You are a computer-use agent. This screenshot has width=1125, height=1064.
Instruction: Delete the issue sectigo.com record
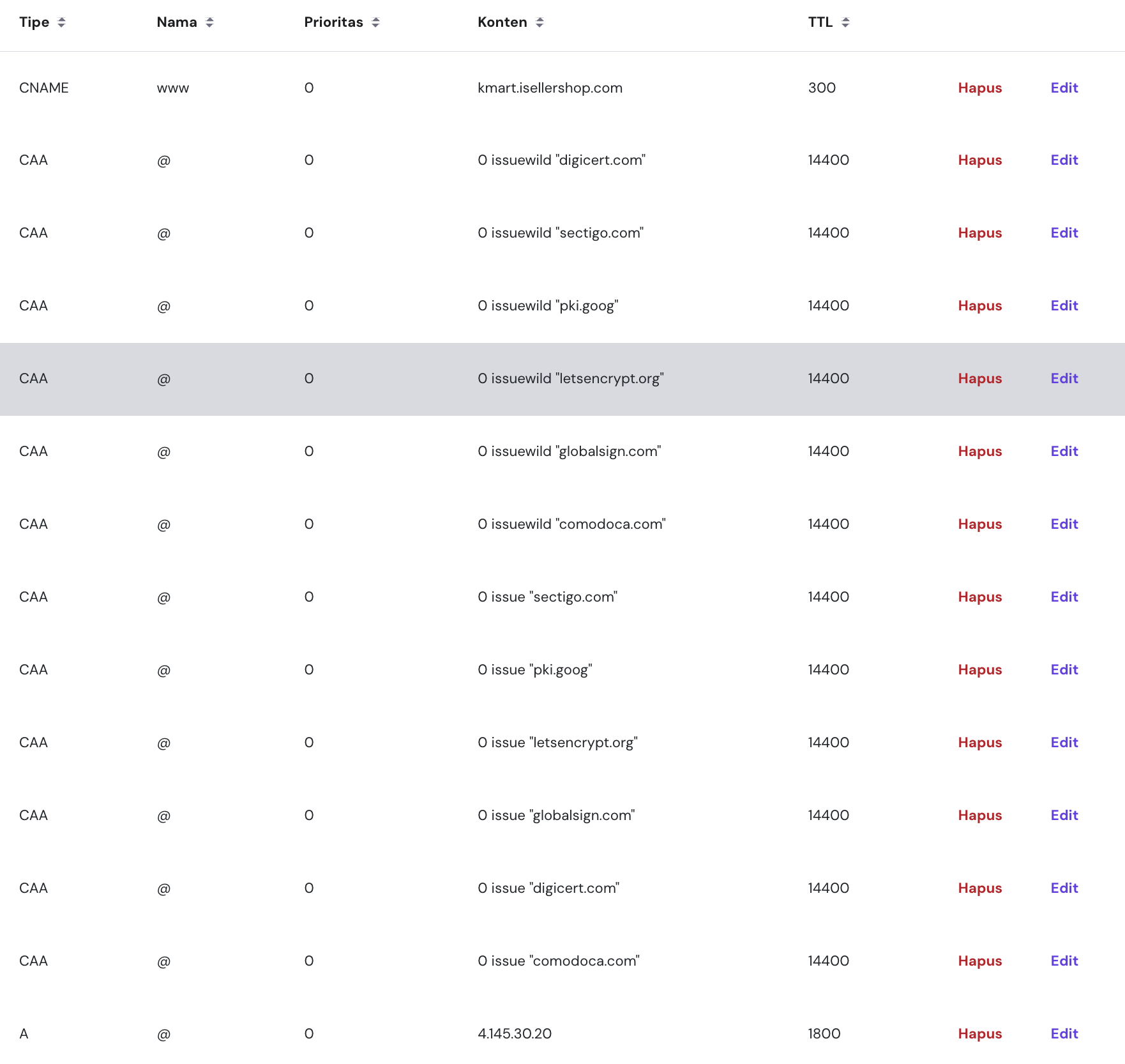pyautogui.click(x=979, y=597)
